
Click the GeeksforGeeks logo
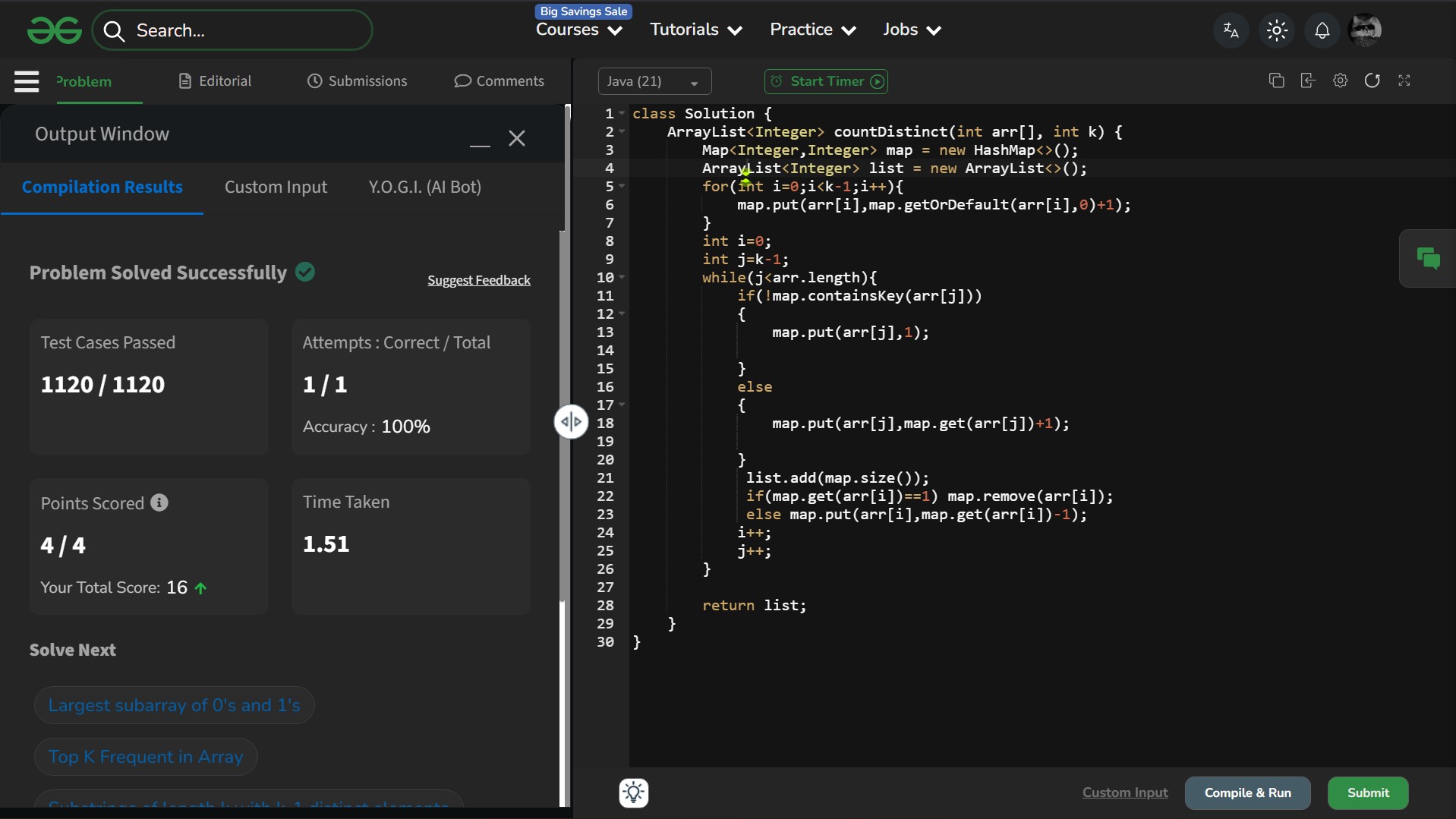[54, 30]
